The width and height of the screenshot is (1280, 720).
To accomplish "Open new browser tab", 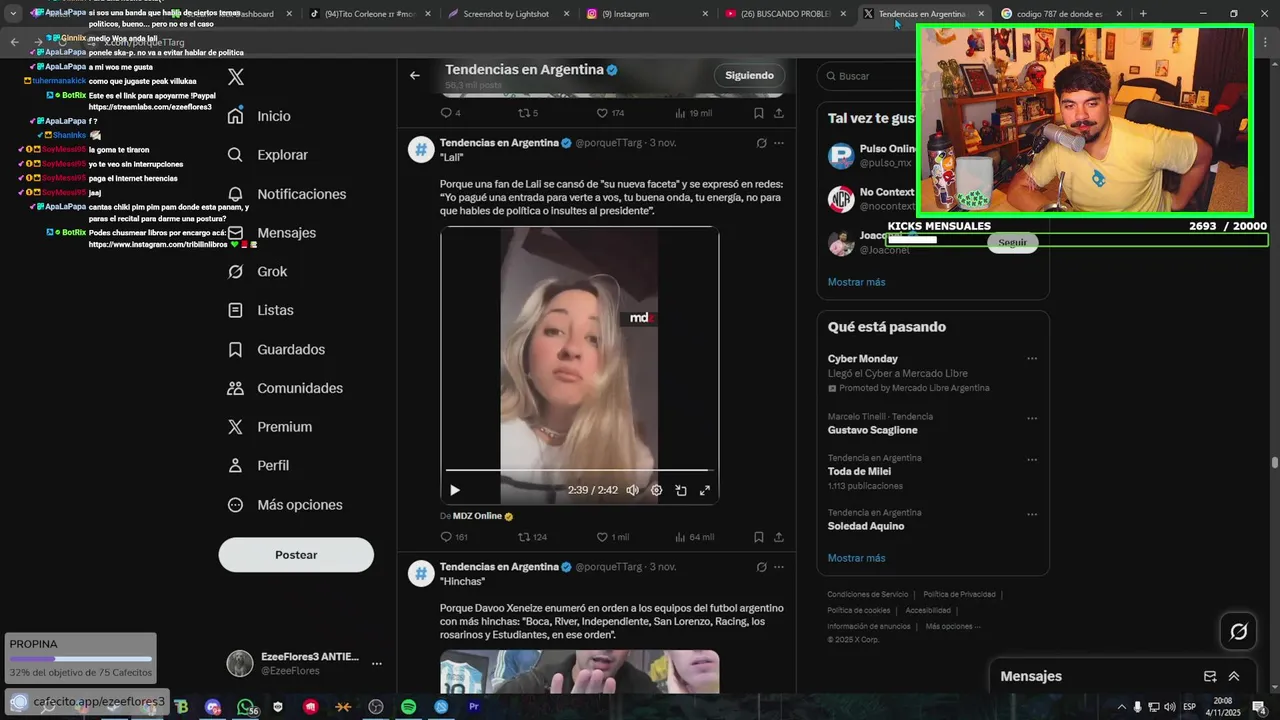I will point(1143,14).
